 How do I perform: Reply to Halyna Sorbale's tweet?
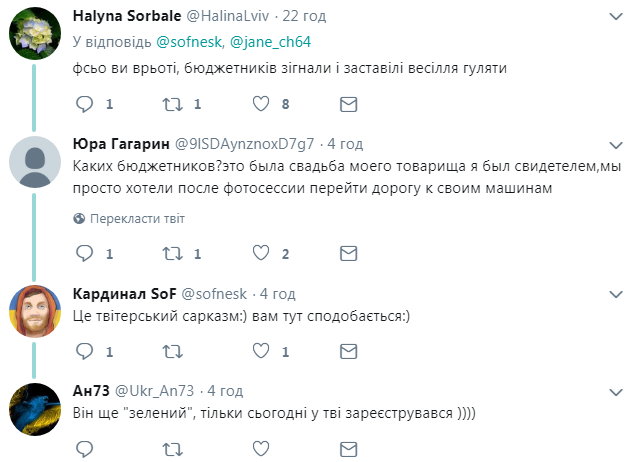click(85, 103)
